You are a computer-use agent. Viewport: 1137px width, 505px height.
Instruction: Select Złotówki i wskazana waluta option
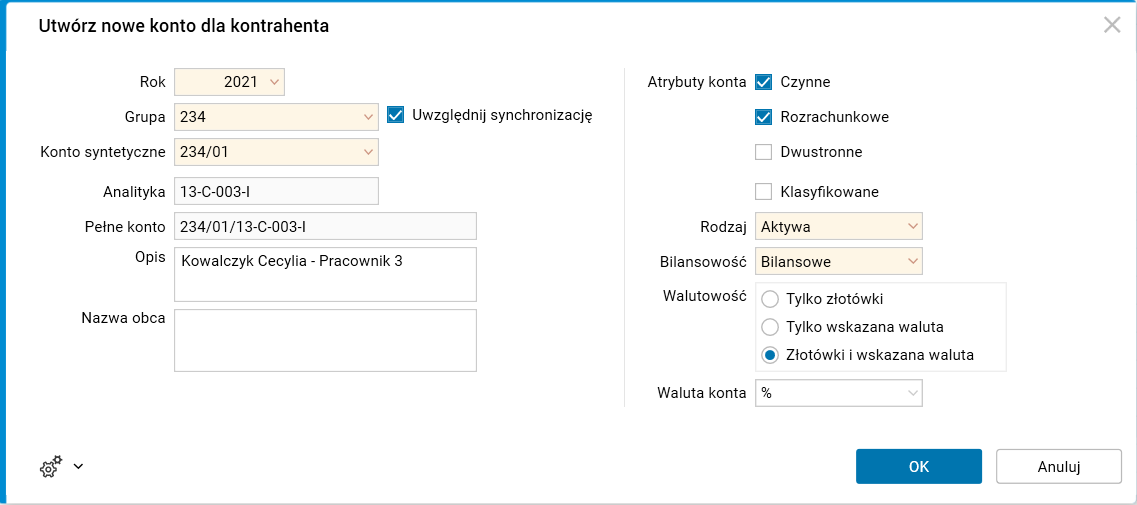(x=770, y=355)
